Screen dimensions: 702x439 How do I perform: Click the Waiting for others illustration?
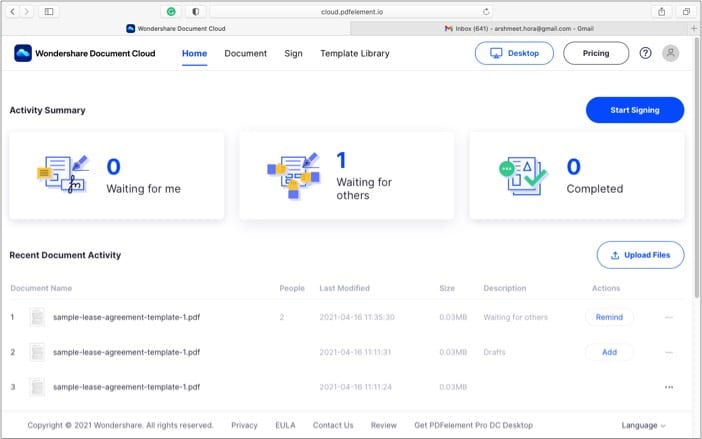click(x=293, y=175)
